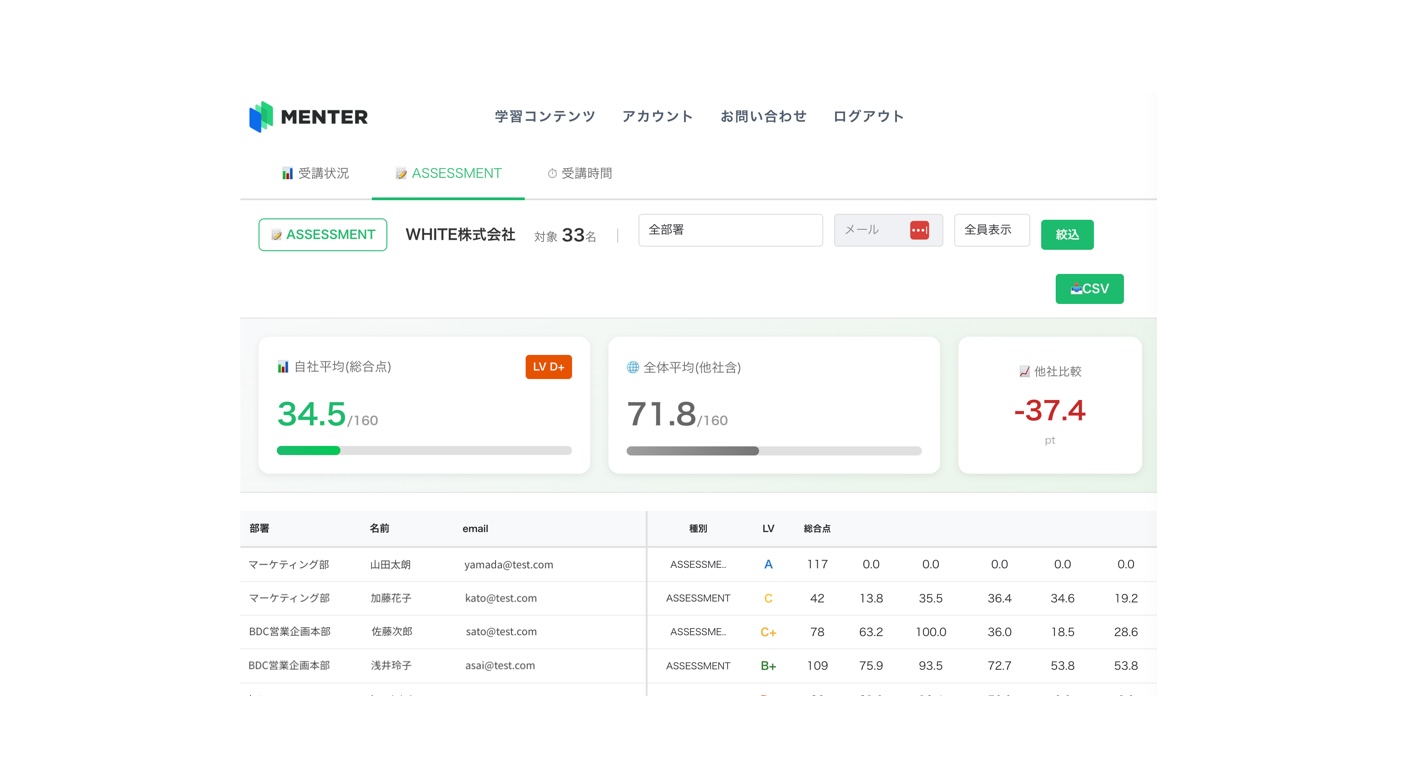Click the WHITE株式会社 company name
Screen dimensions: 1408x768
tap(460, 235)
